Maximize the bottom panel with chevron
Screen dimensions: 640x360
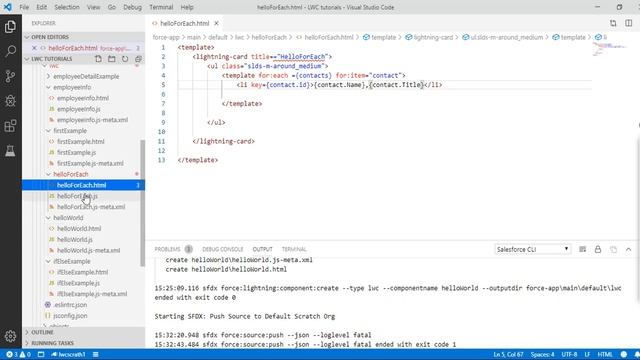tap(629, 249)
